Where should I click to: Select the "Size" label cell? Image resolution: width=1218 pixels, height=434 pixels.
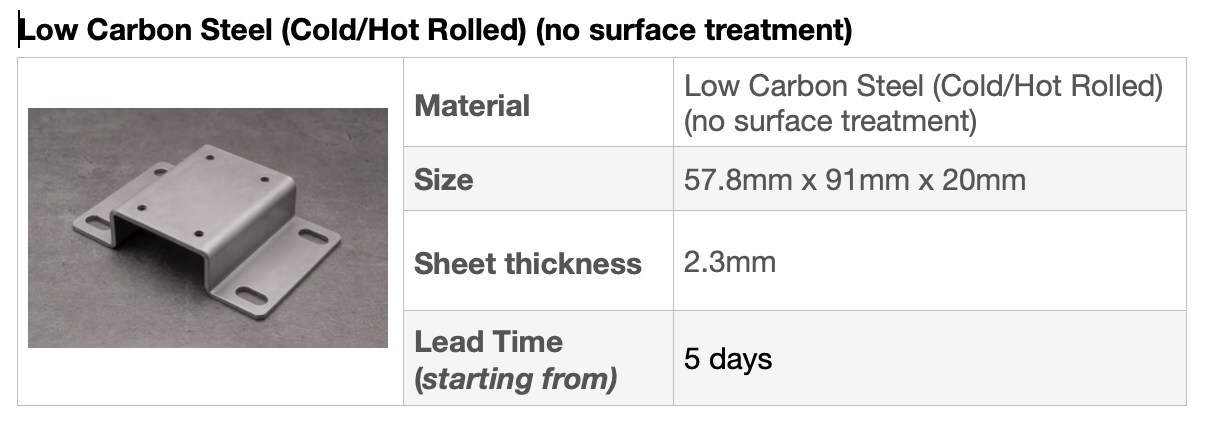coord(444,180)
